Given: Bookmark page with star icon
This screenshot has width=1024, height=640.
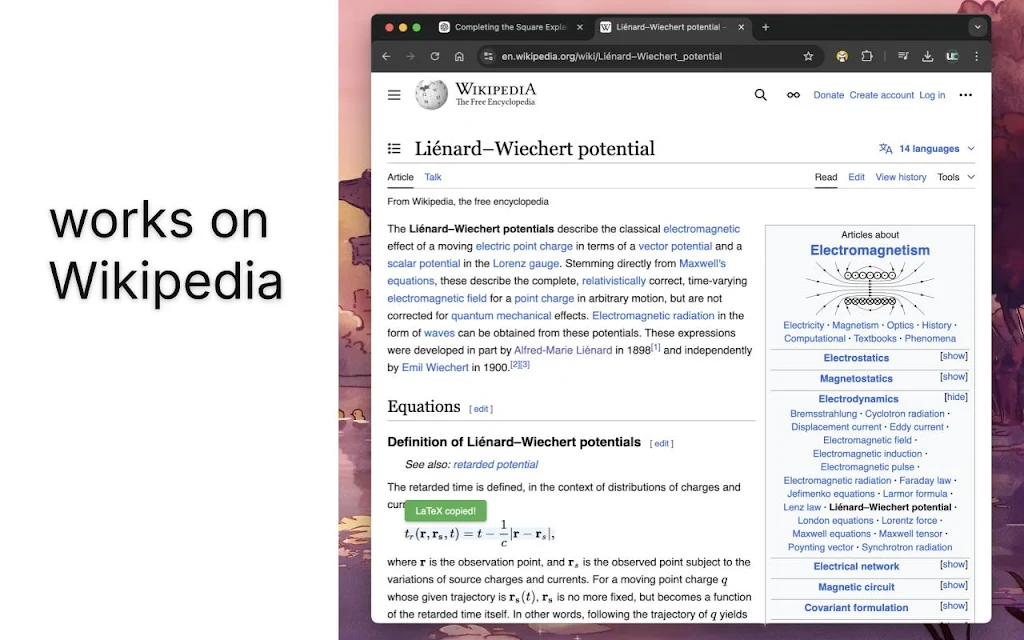Looking at the screenshot, I should [808, 56].
